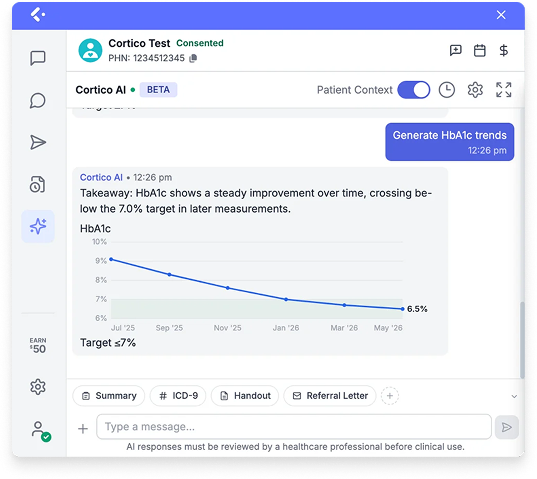The height and width of the screenshot is (479, 537).
Task: Click the Cortico Test patient name
Action: [x=139, y=43]
